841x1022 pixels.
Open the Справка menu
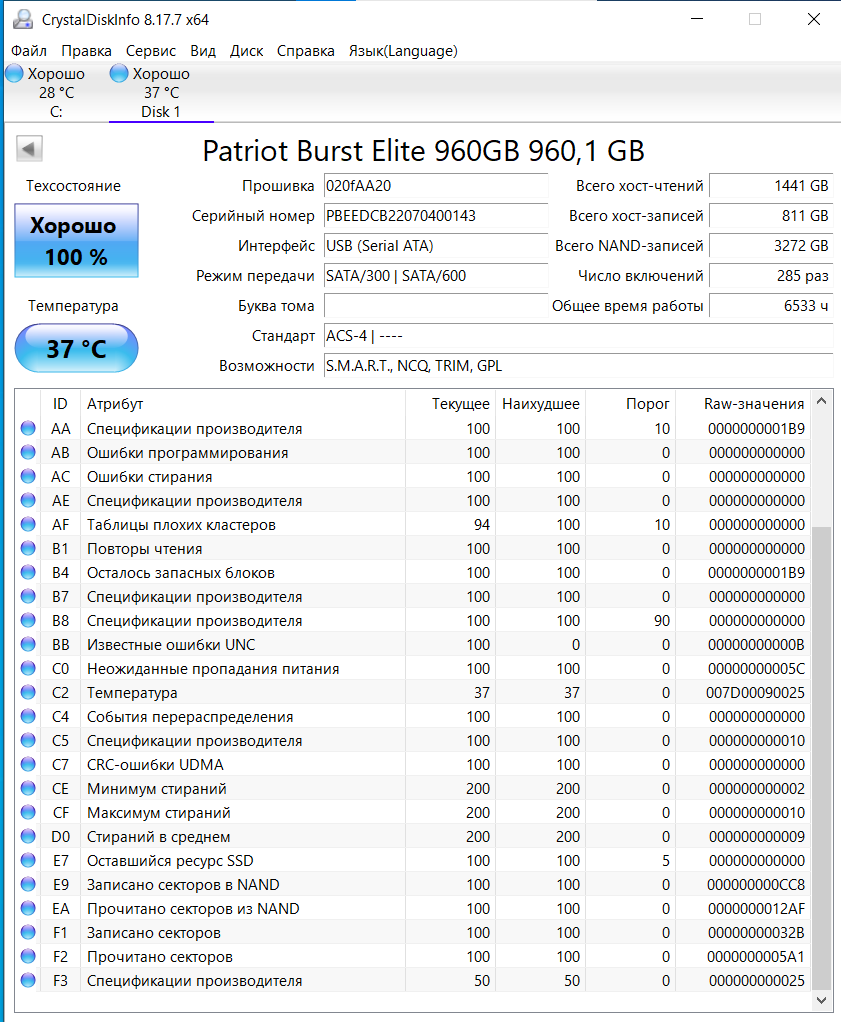(306, 51)
